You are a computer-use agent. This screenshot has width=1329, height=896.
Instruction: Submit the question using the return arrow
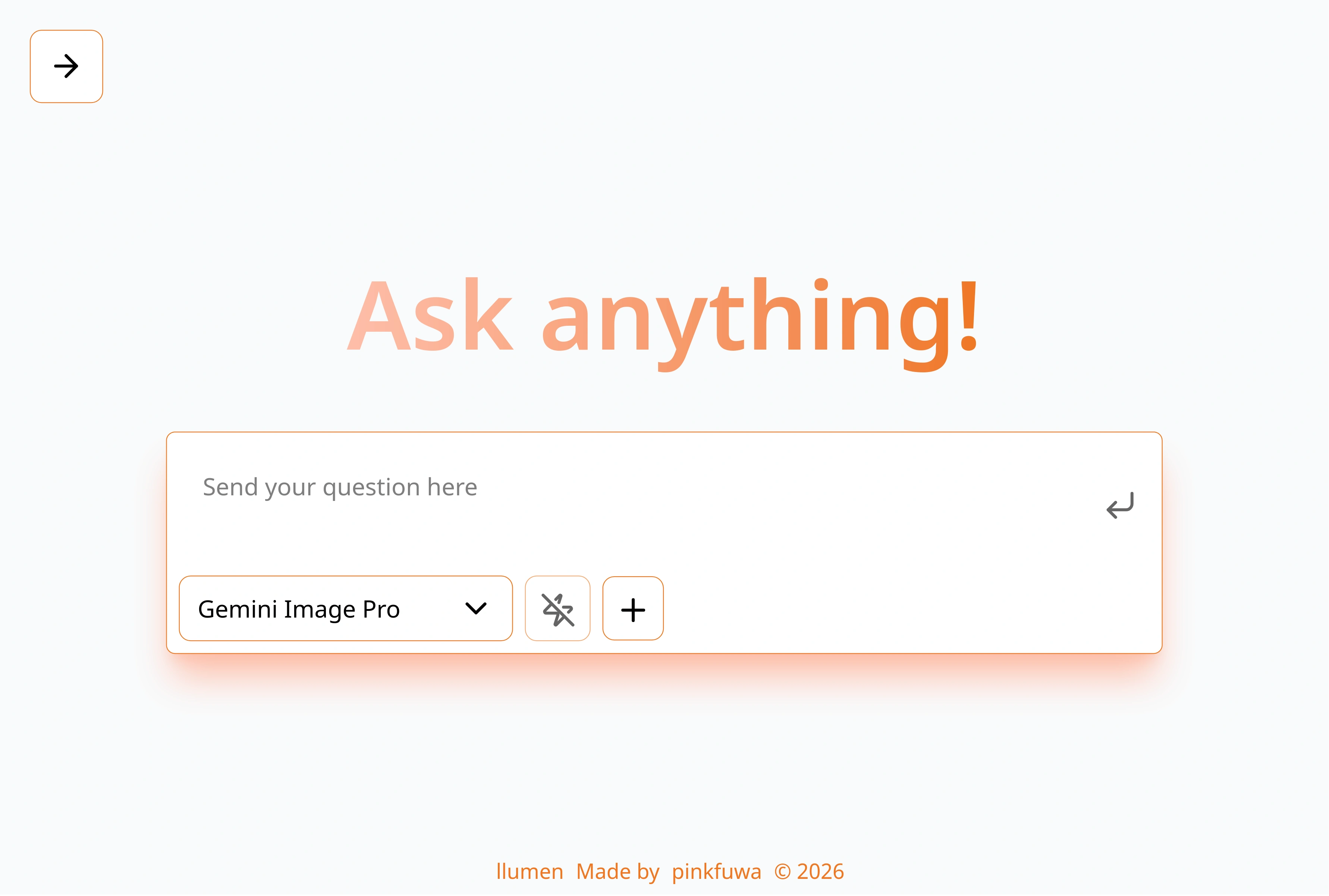(1119, 505)
